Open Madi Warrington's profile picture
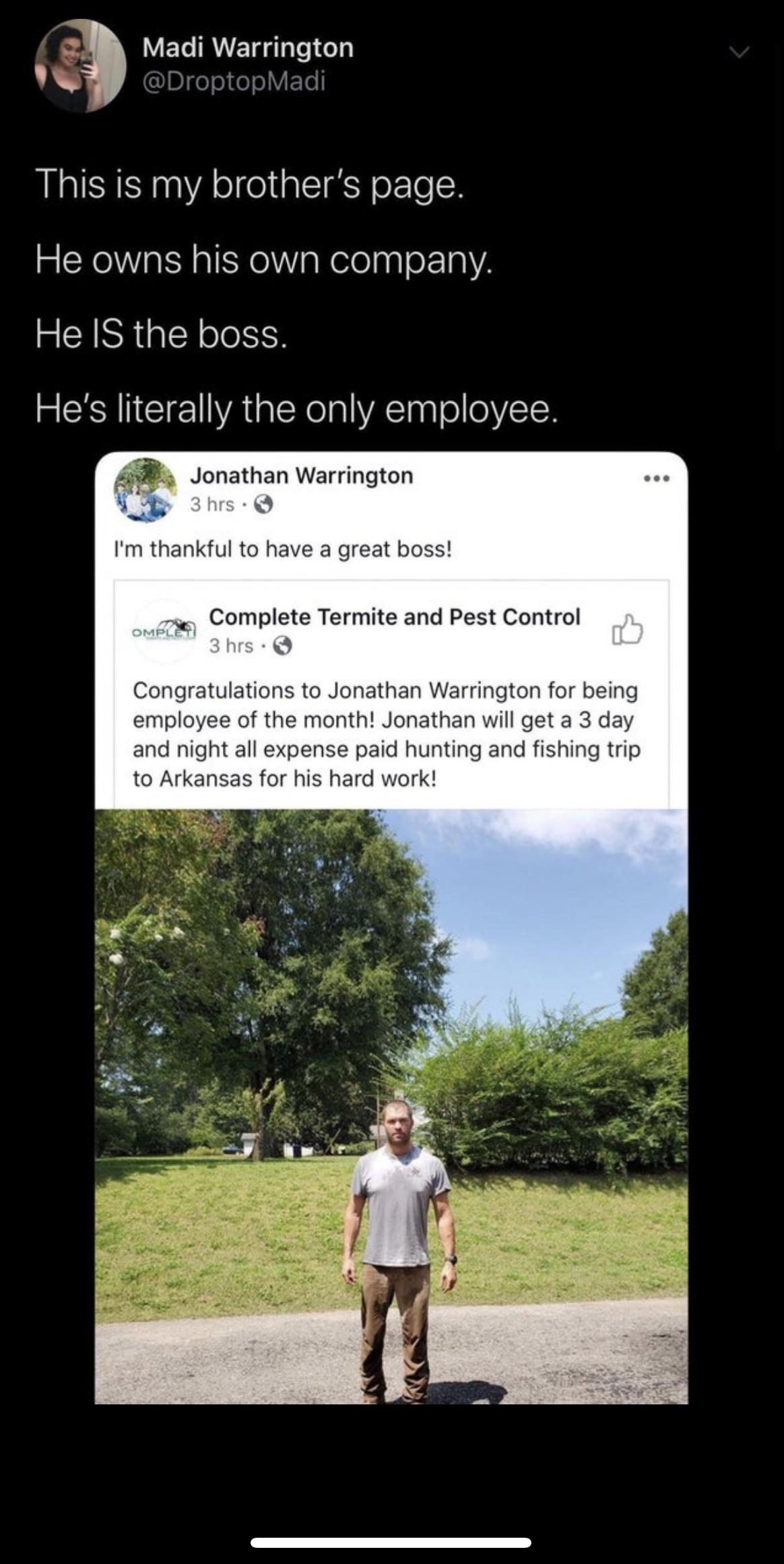Image resolution: width=784 pixels, height=1564 pixels. [80, 65]
